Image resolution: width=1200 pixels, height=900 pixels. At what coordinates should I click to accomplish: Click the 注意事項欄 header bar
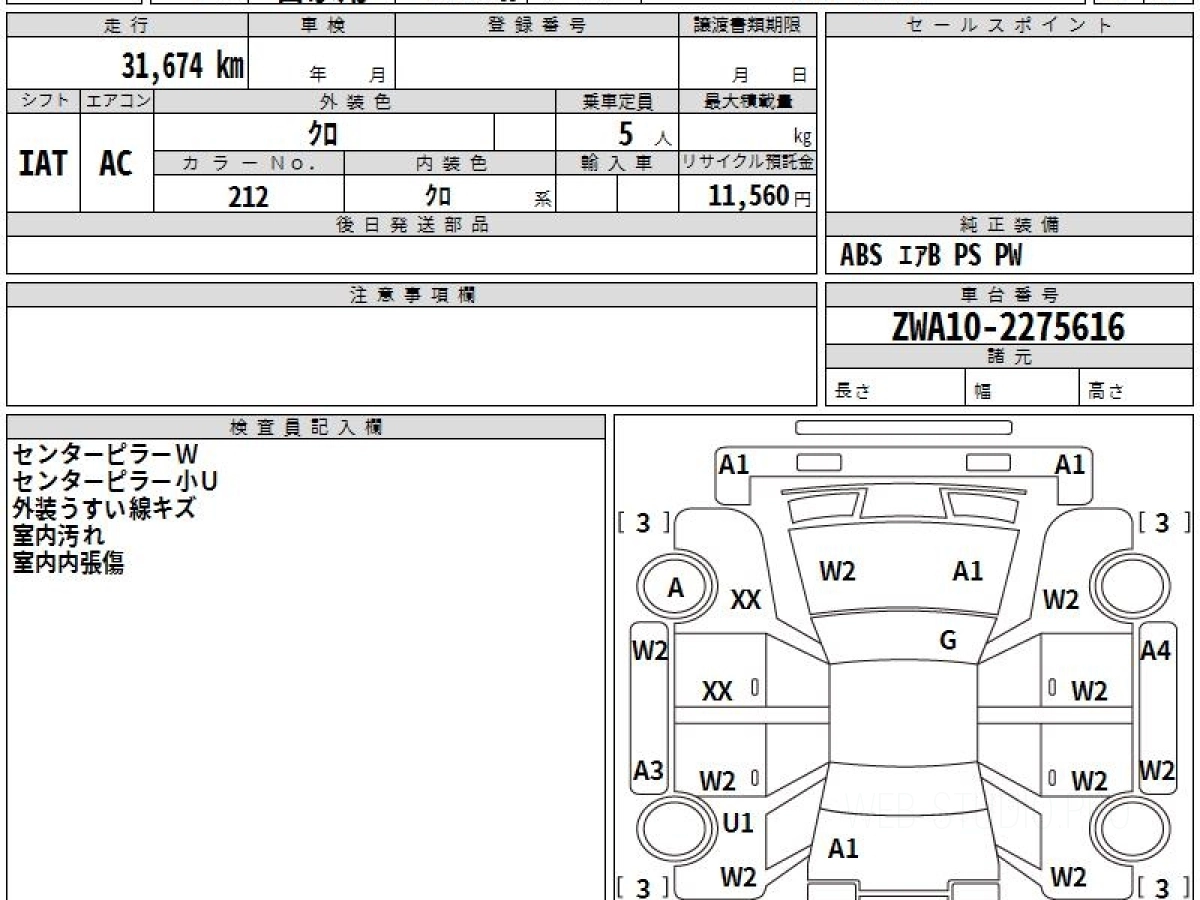[412, 295]
